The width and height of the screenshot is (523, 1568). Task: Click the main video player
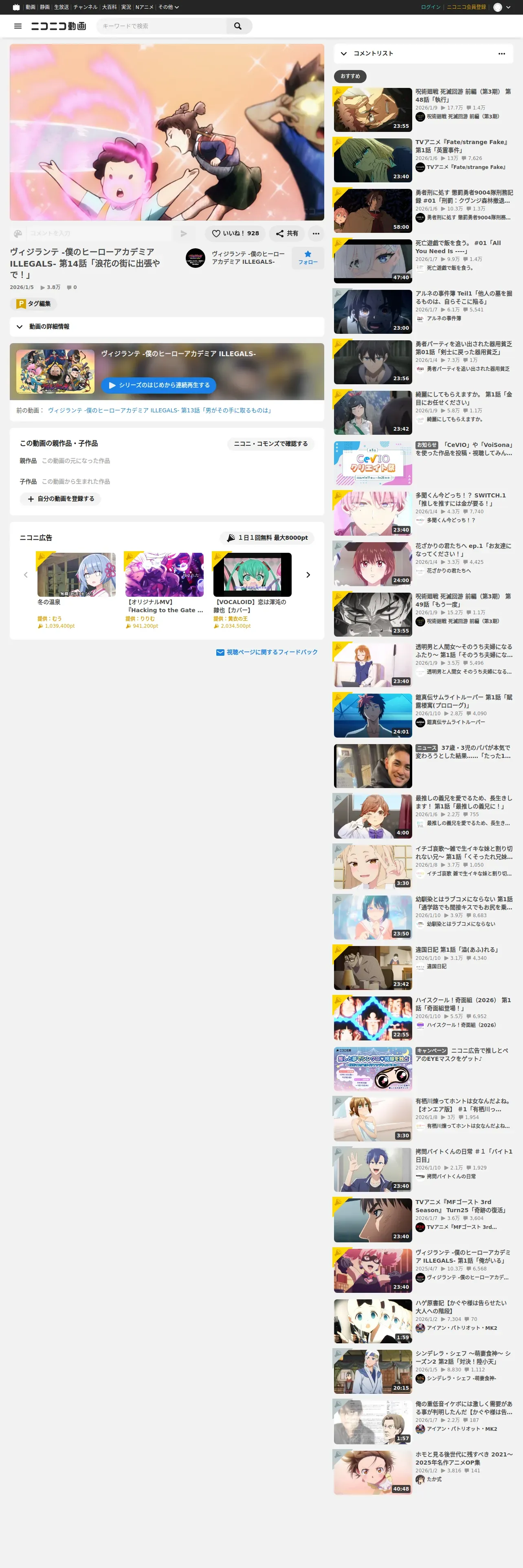pos(167,132)
